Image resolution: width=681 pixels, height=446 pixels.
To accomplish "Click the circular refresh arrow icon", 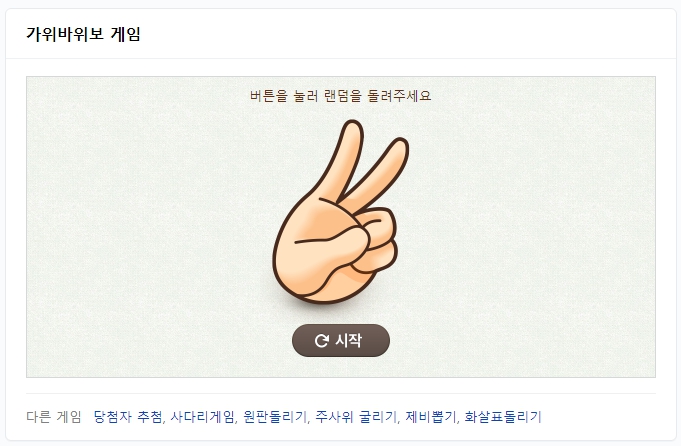I will [x=321, y=341].
